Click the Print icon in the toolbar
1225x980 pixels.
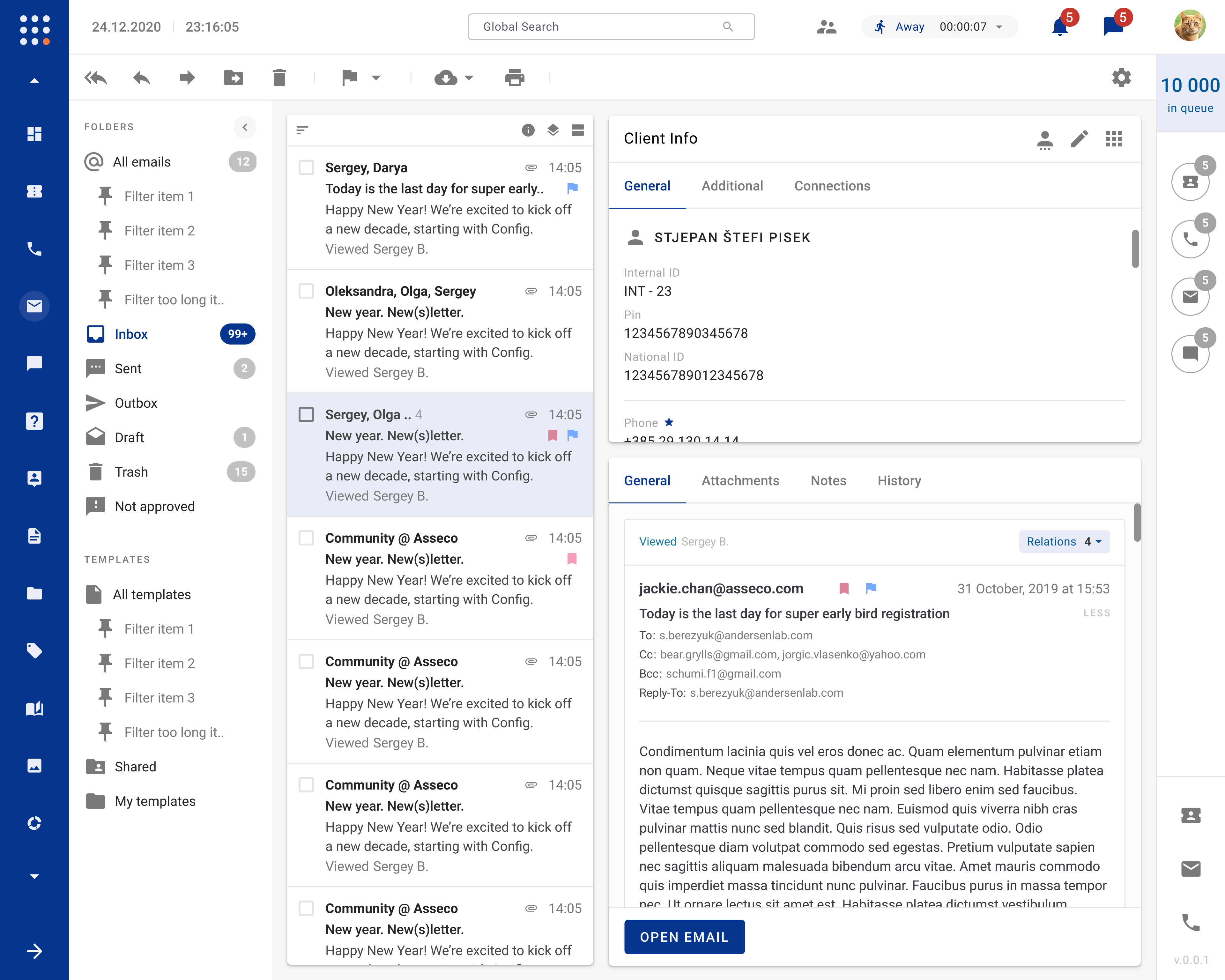click(514, 78)
